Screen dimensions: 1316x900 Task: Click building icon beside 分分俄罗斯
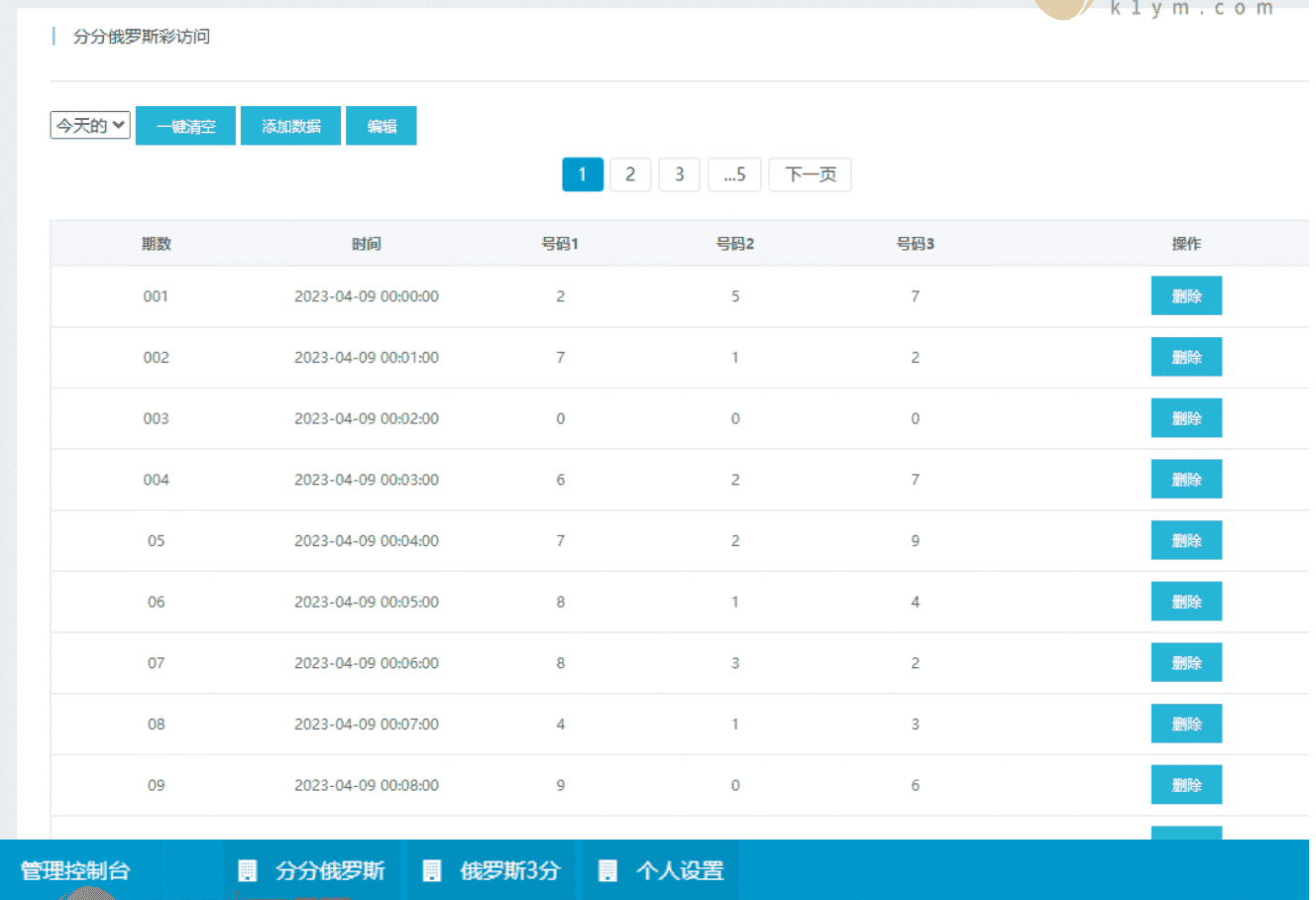pyautogui.click(x=248, y=870)
